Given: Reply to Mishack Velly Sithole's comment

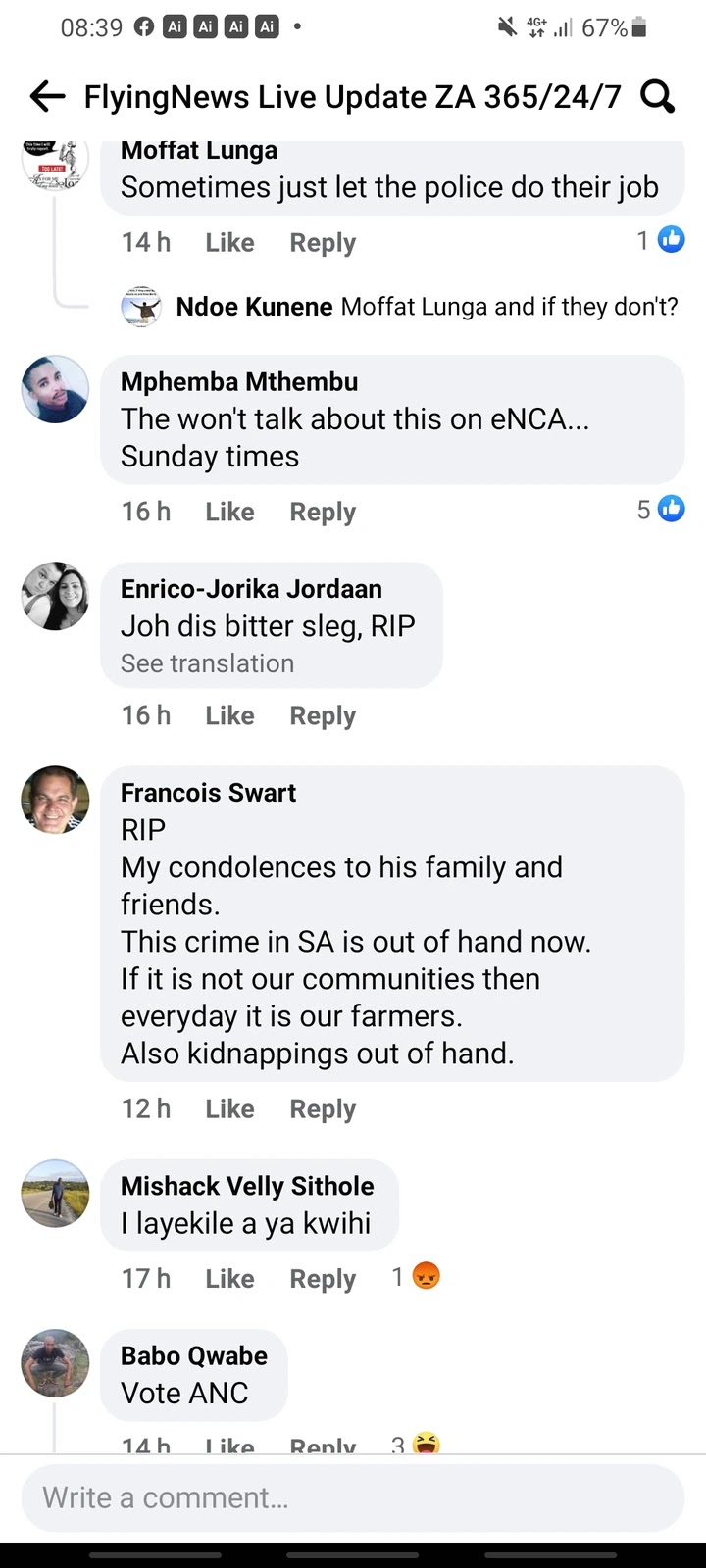Looking at the screenshot, I should point(323,1279).
